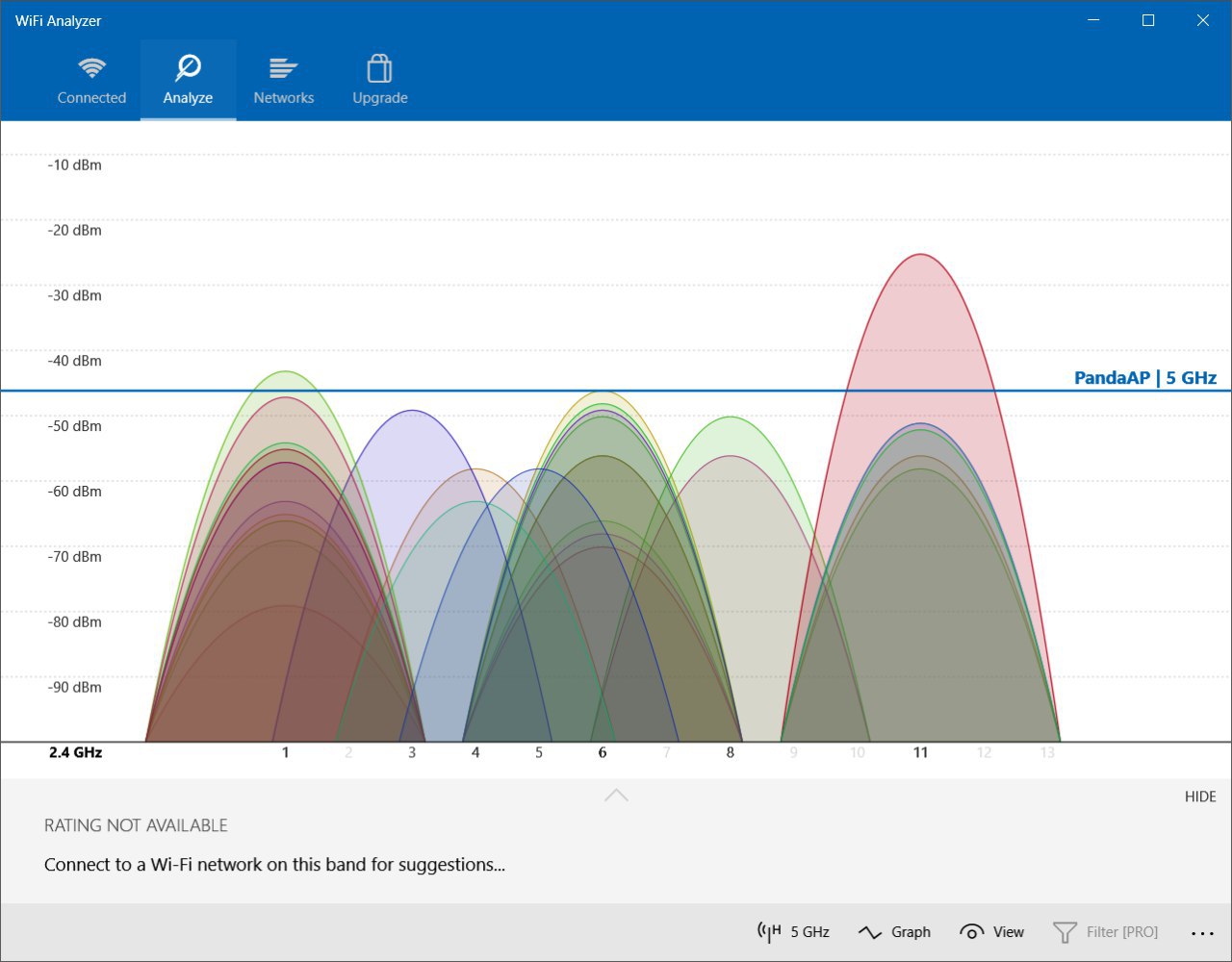Click the Graph waveform icon
The width and height of the screenshot is (1232, 962).
pyautogui.click(x=870, y=932)
